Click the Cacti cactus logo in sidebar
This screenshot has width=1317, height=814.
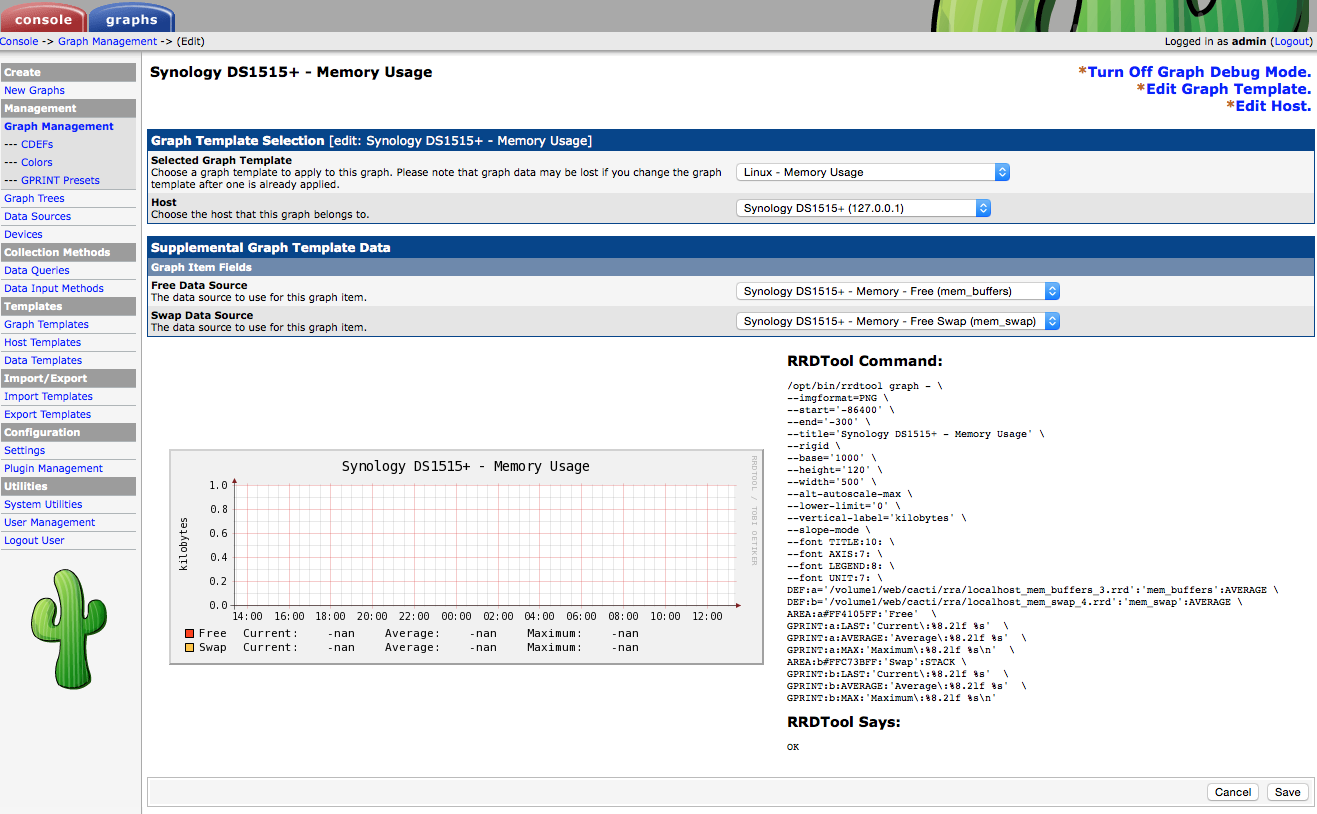(x=68, y=629)
